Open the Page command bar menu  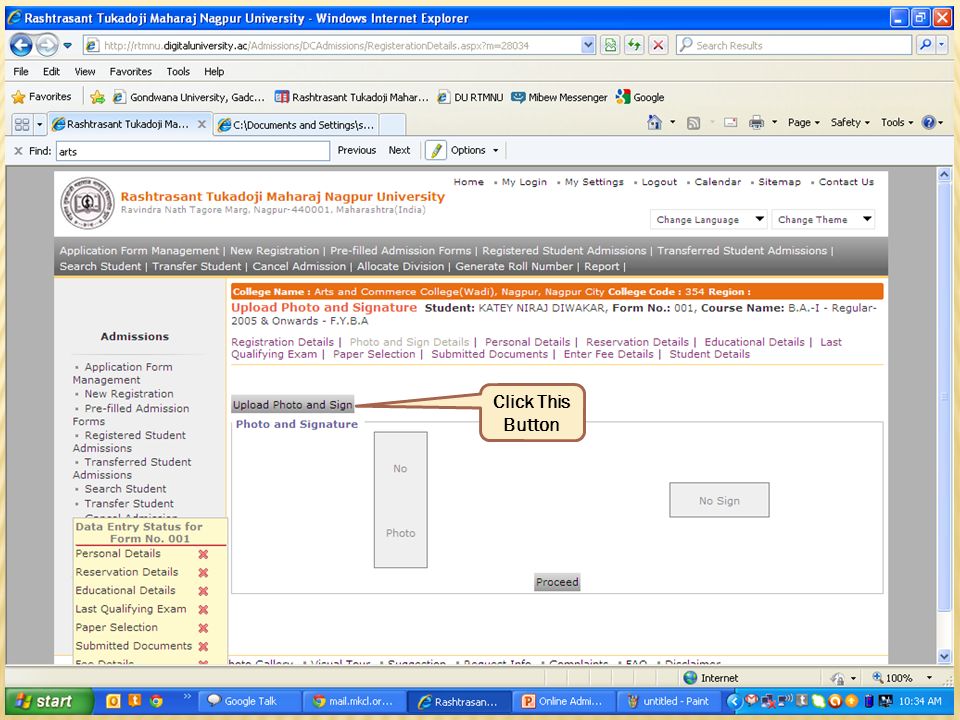[803, 122]
